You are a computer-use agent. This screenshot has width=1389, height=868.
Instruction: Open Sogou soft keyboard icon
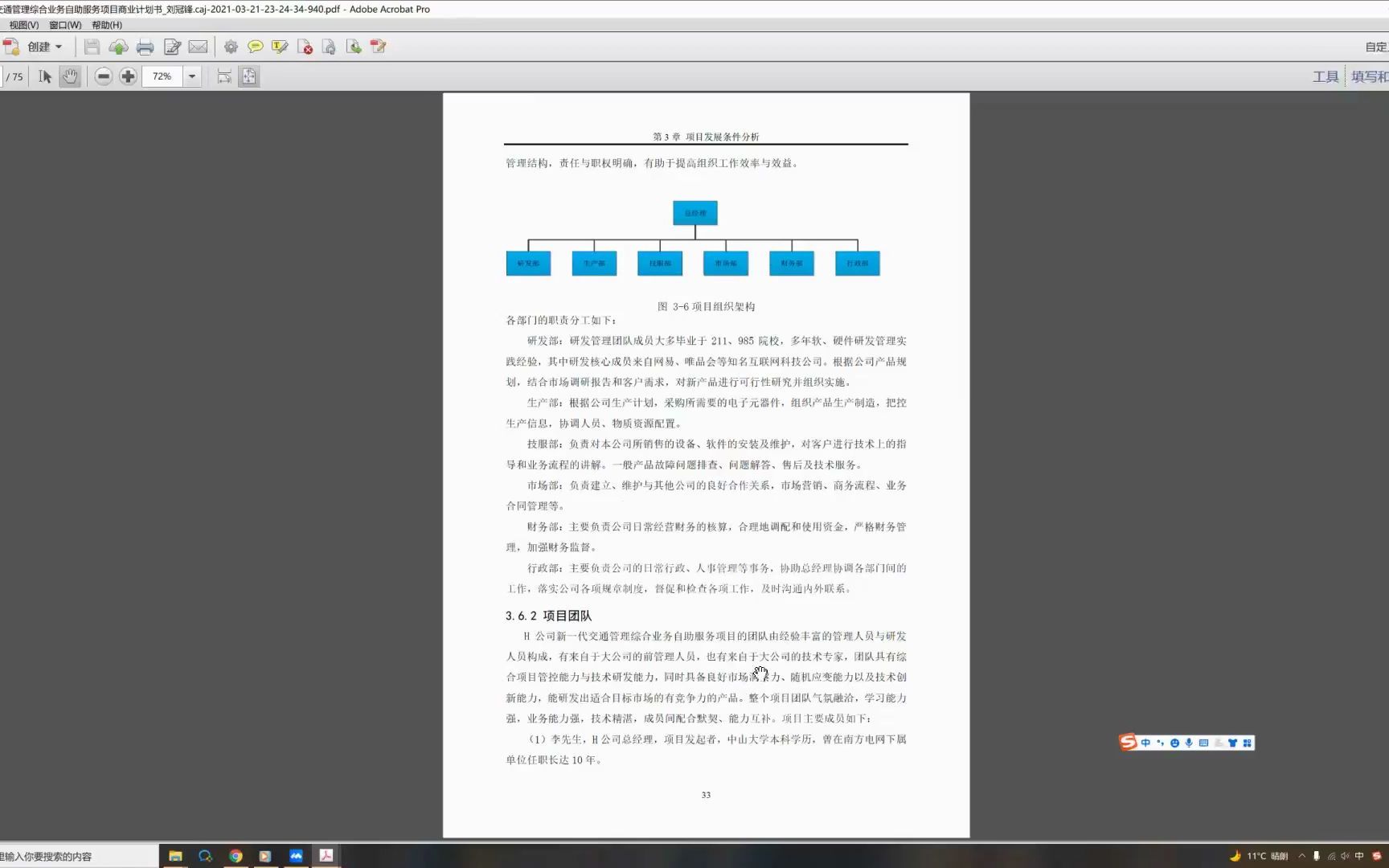click(1203, 743)
